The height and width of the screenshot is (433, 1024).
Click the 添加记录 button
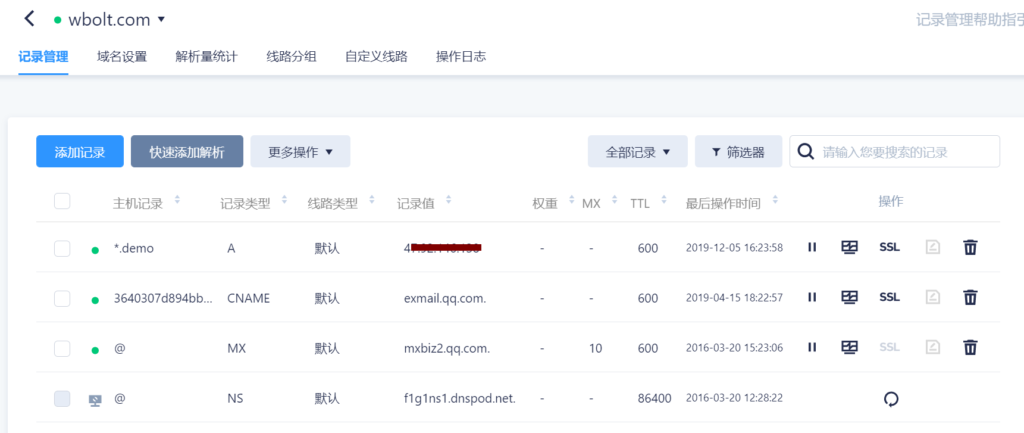[79, 152]
